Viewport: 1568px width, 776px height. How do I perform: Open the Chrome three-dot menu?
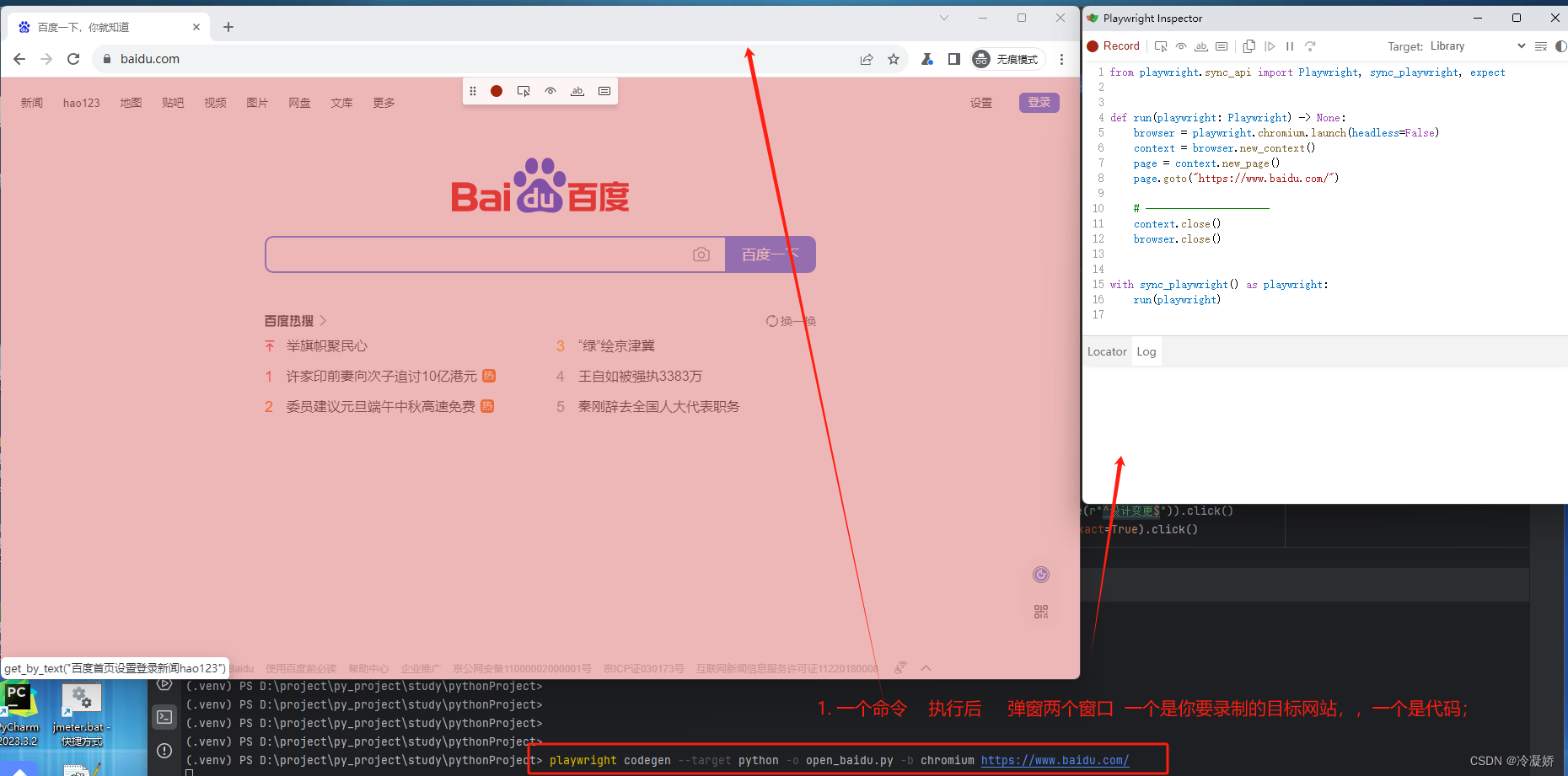coord(1062,59)
